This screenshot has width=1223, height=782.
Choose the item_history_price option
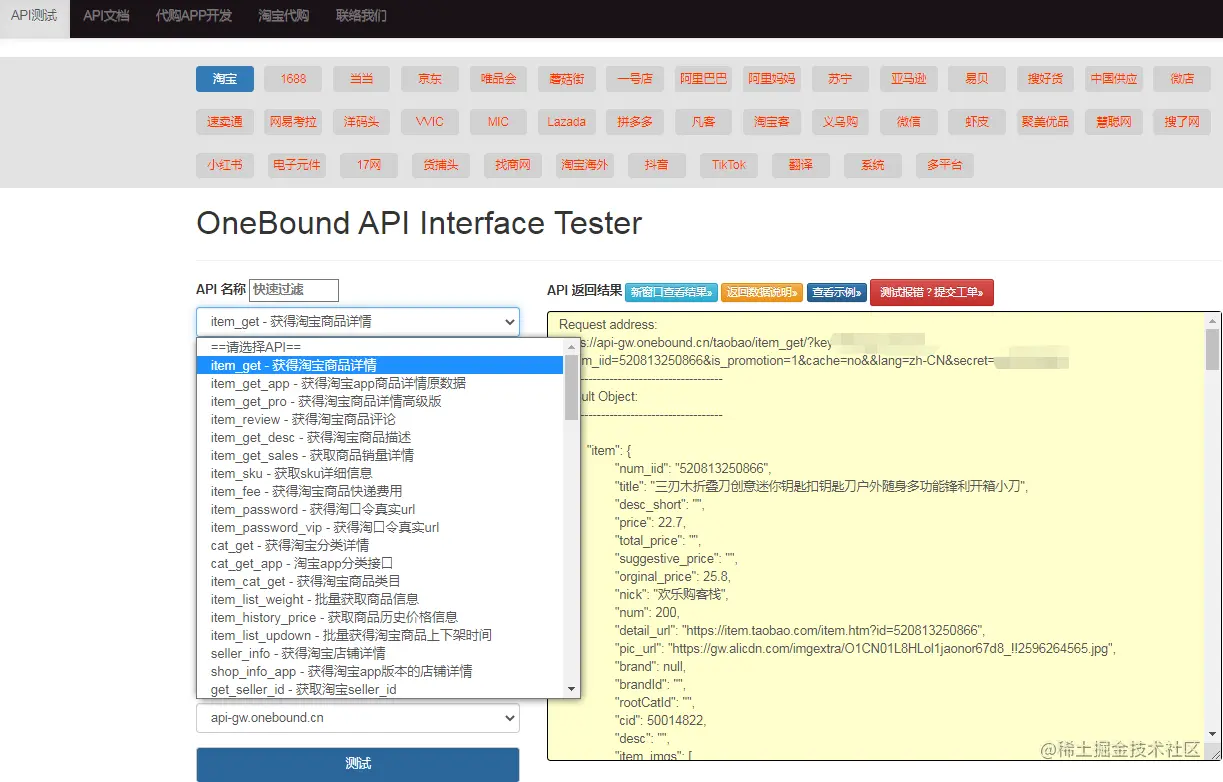[380, 617]
